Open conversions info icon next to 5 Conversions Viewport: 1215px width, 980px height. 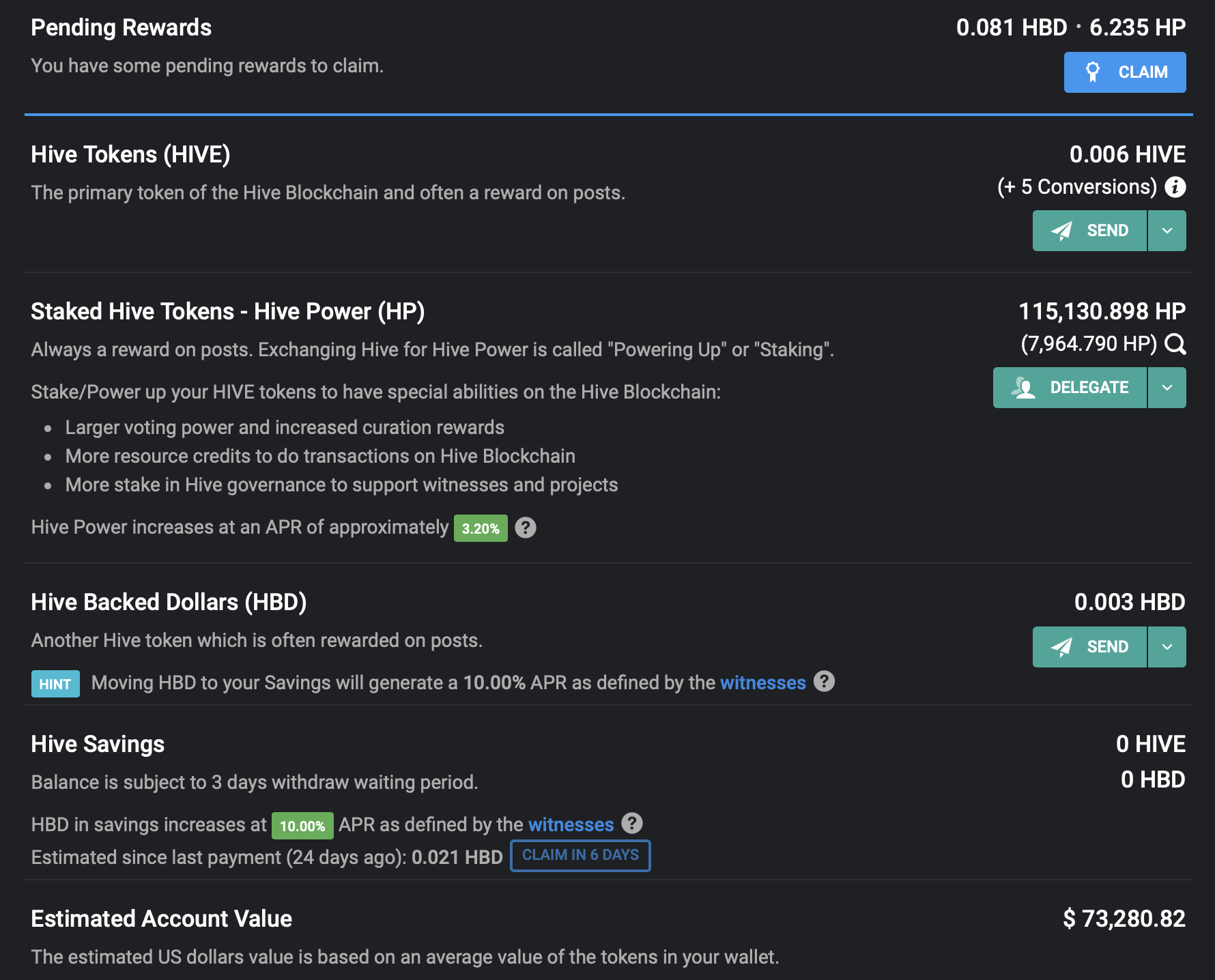click(1175, 187)
